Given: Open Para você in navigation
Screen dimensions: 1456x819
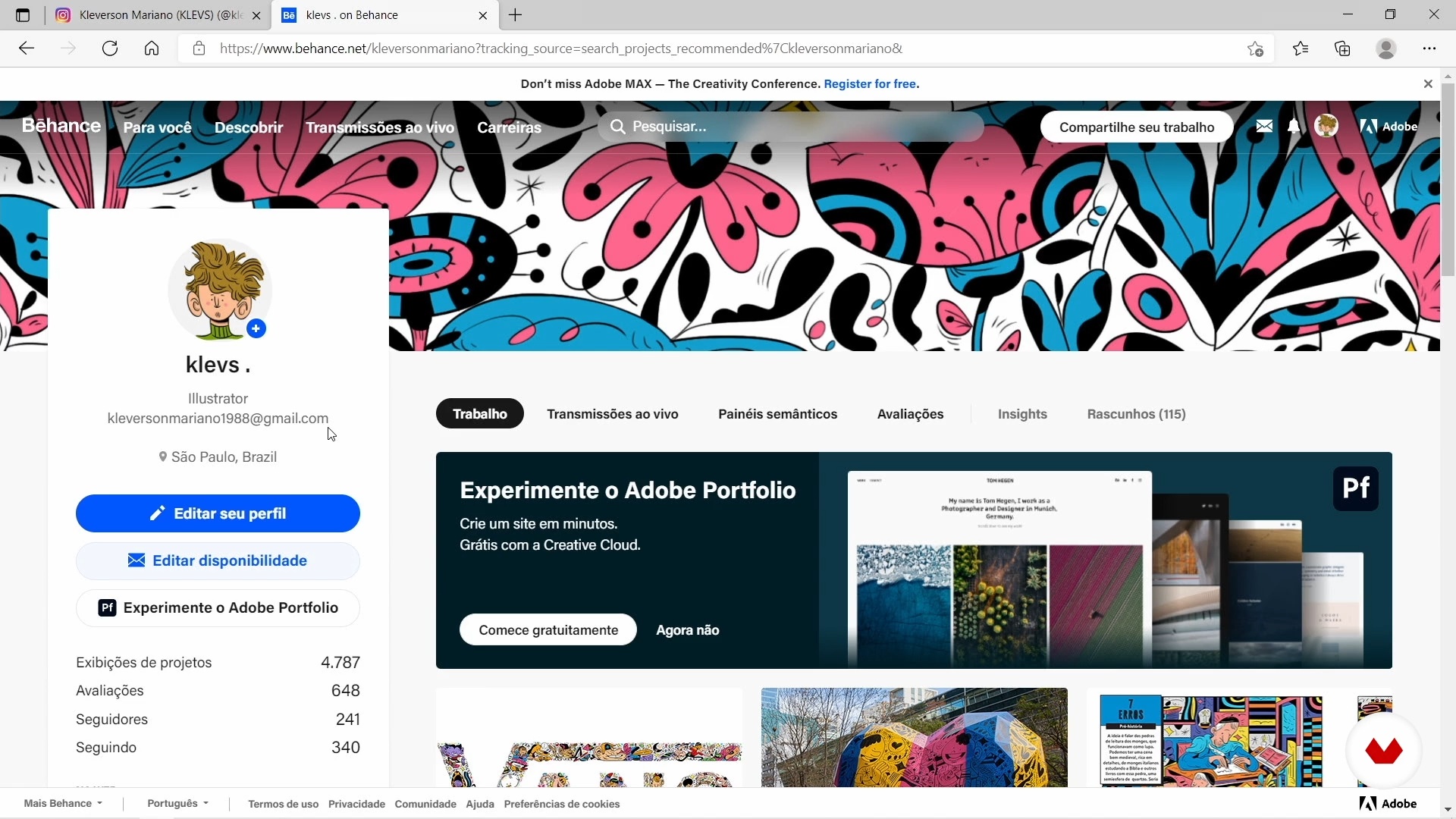Looking at the screenshot, I should pyautogui.click(x=158, y=127).
